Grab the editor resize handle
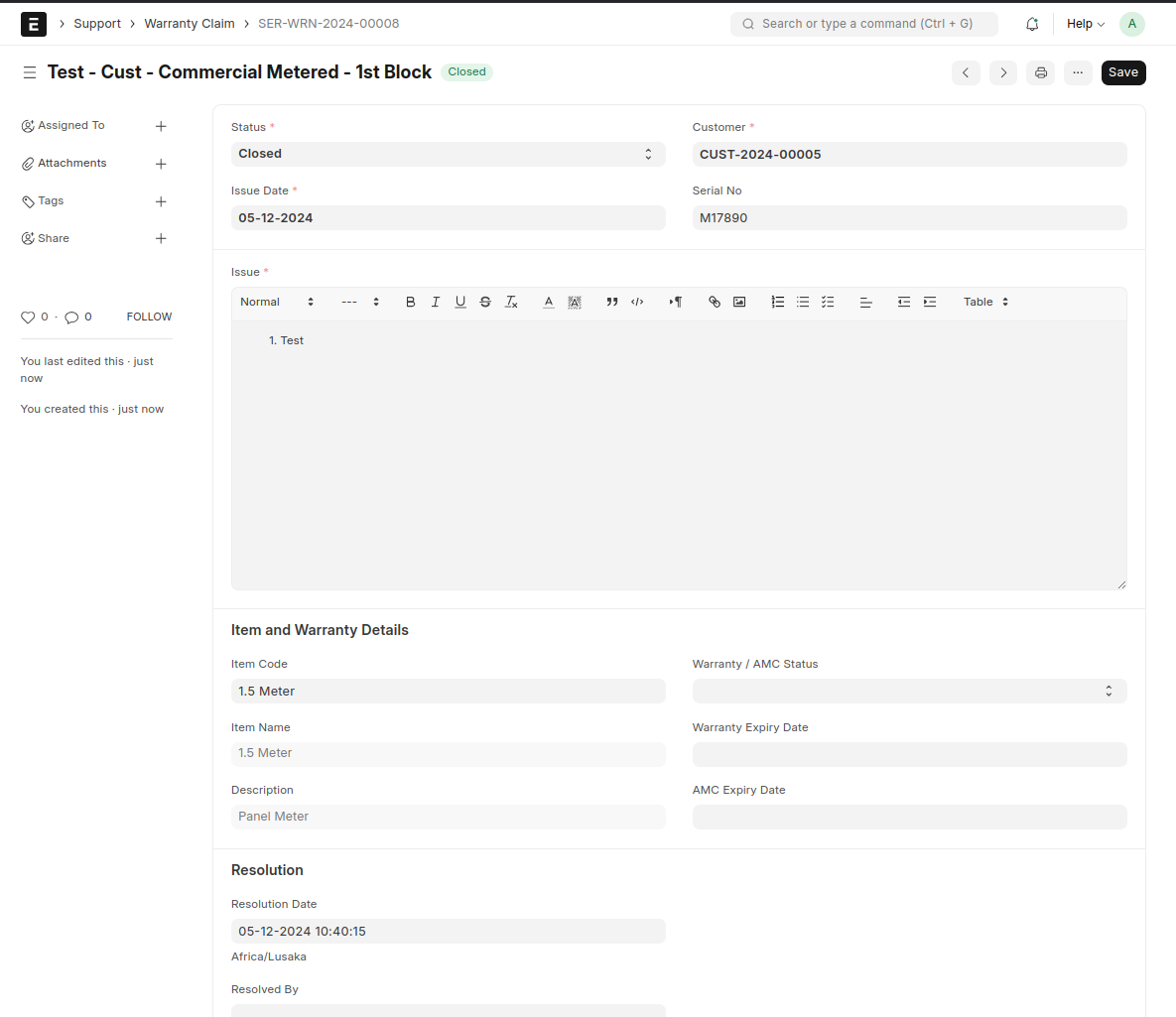 coord(1121,584)
